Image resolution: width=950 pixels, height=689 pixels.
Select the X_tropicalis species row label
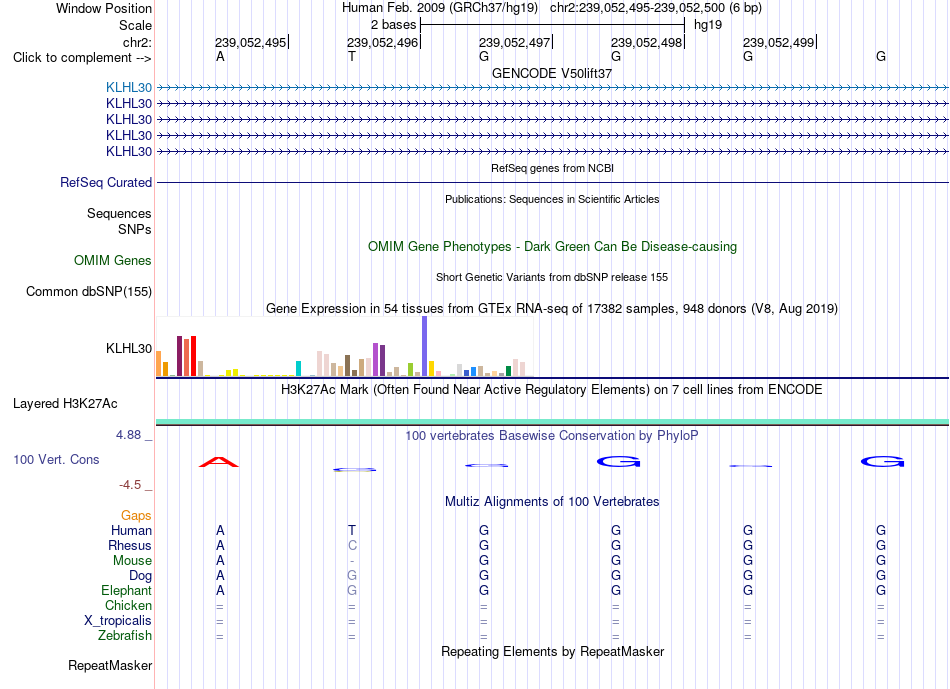(118, 621)
